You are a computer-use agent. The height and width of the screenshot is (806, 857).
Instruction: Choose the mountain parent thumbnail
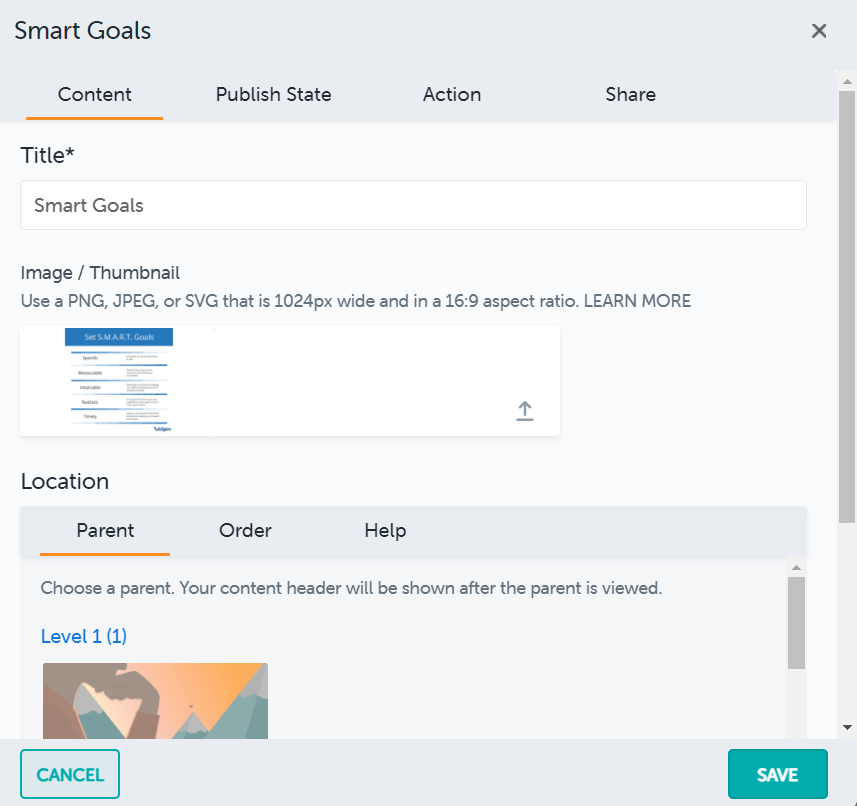click(155, 700)
